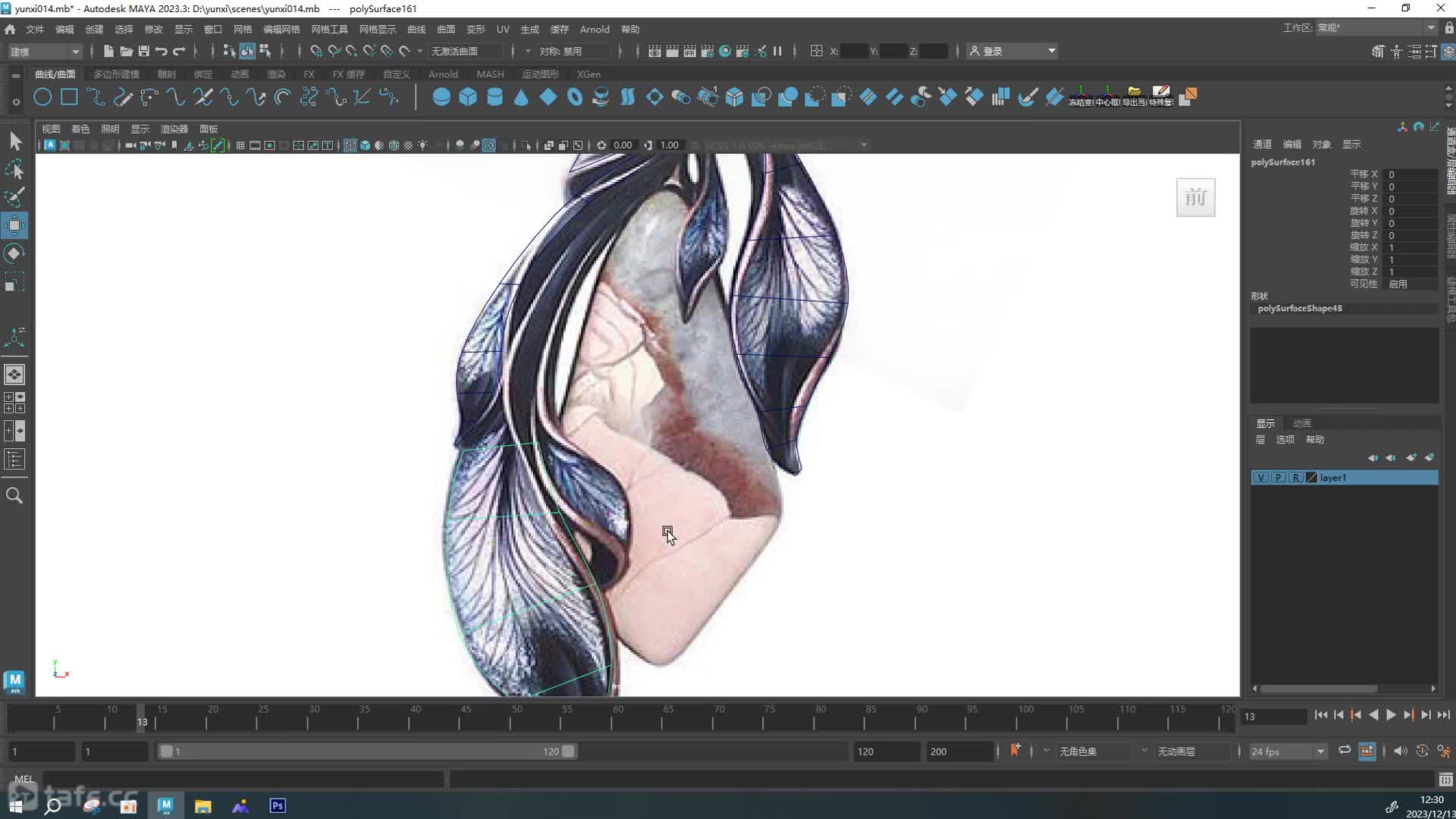The width and height of the screenshot is (1456, 819).
Task: Click the Redo arrow icon
Action: tap(179, 51)
